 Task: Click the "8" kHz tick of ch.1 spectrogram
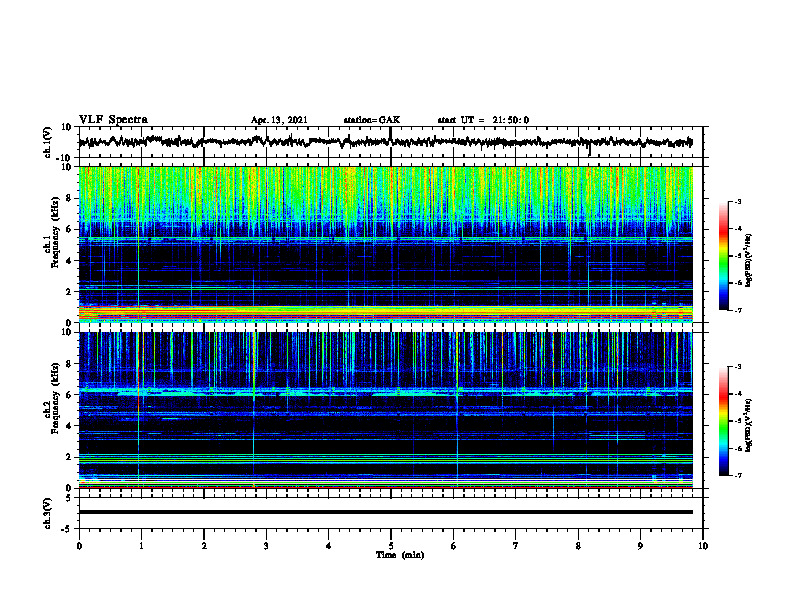[71, 198]
